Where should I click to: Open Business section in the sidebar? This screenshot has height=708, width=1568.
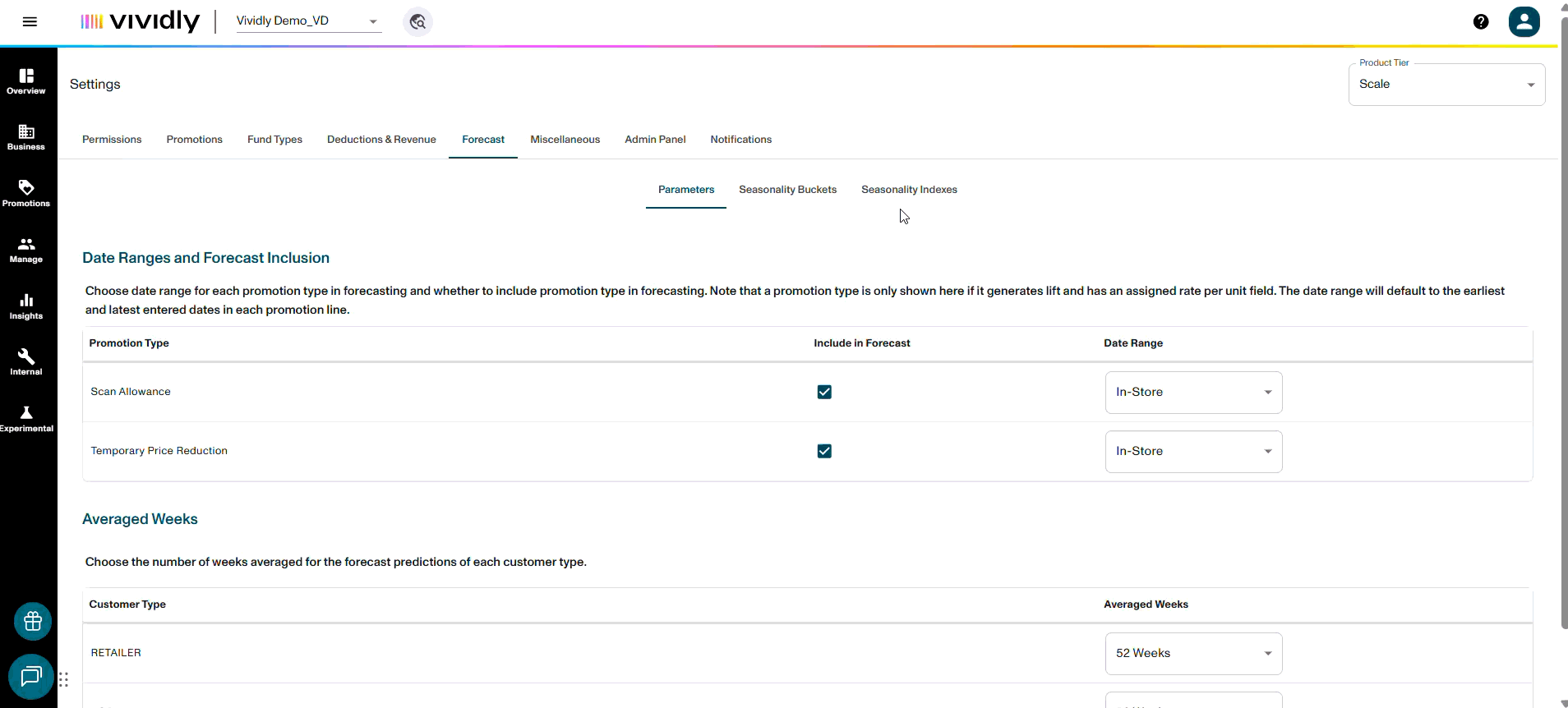(26, 137)
